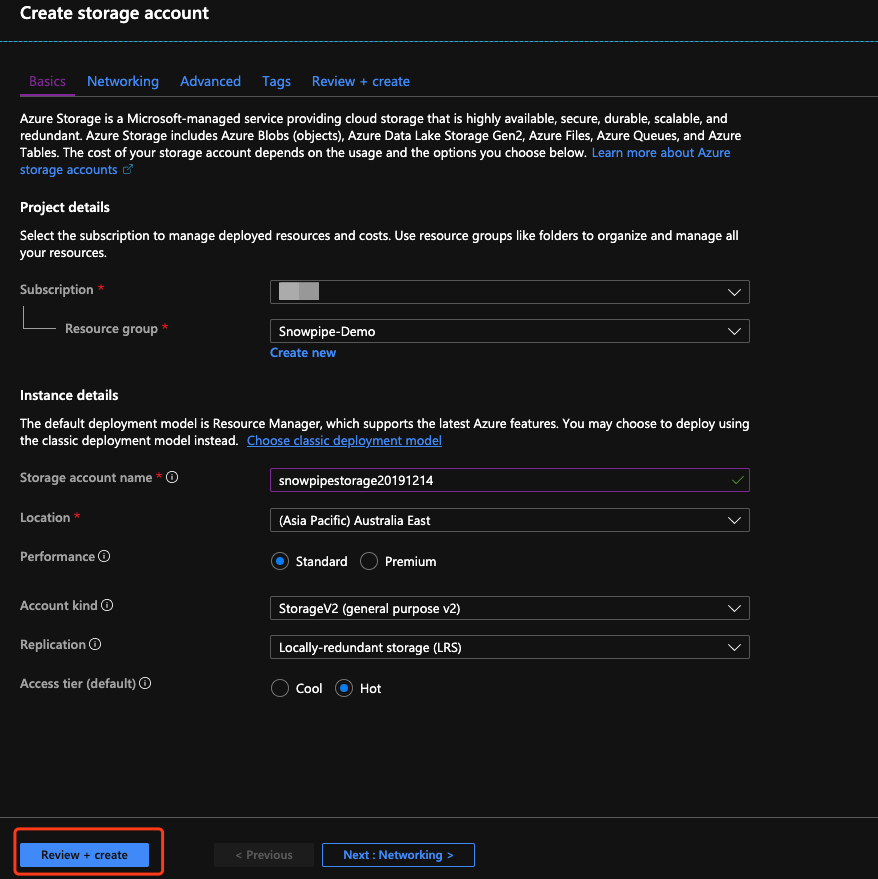Screen dimensions: 878x879
Task: Click Create new resource group link
Action: [x=303, y=353]
